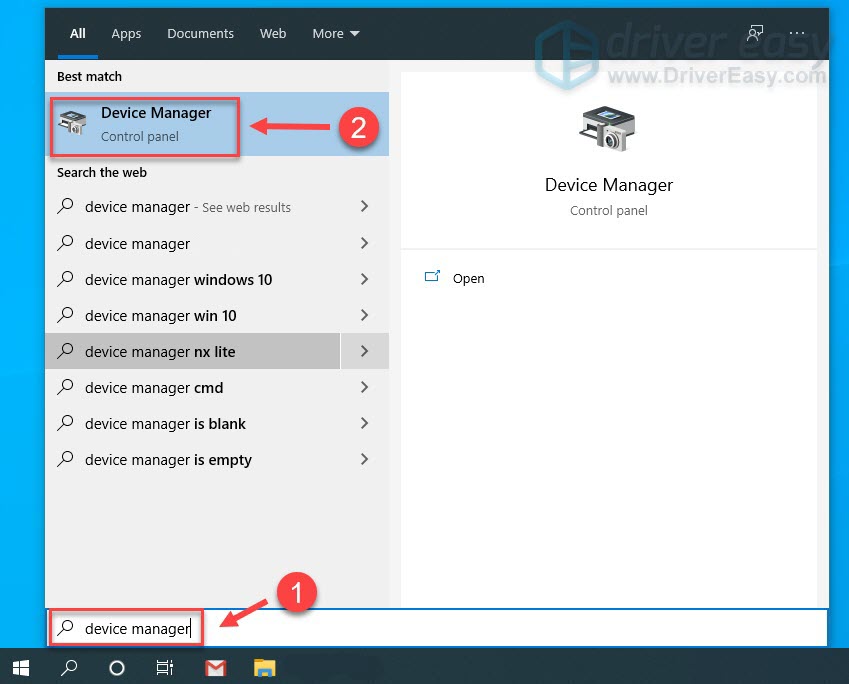
Task: Click the taskbar search magnifier icon
Action: pos(69,667)
